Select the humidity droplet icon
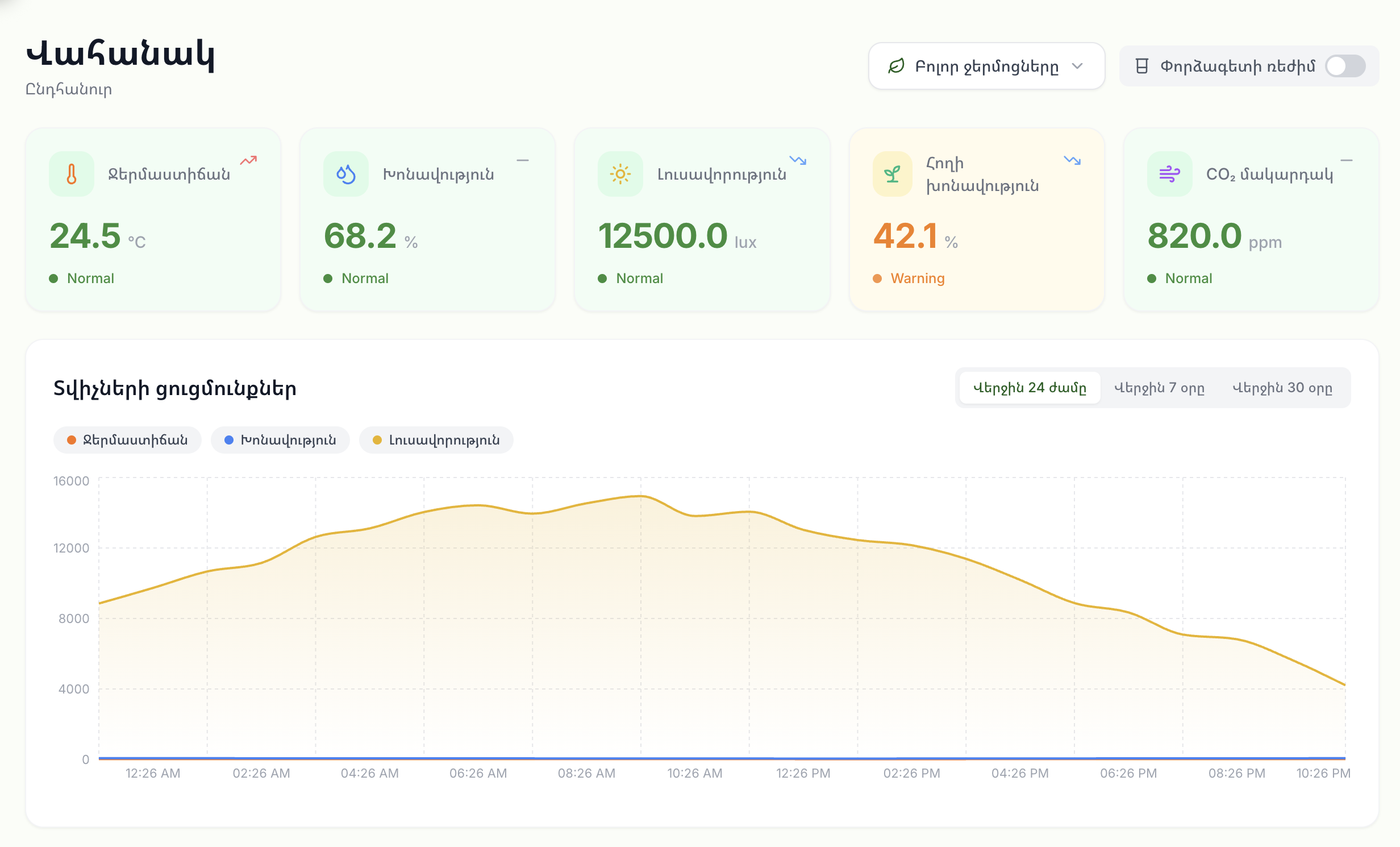This screenshot has width=1400, height=847. tap(345, 173)
